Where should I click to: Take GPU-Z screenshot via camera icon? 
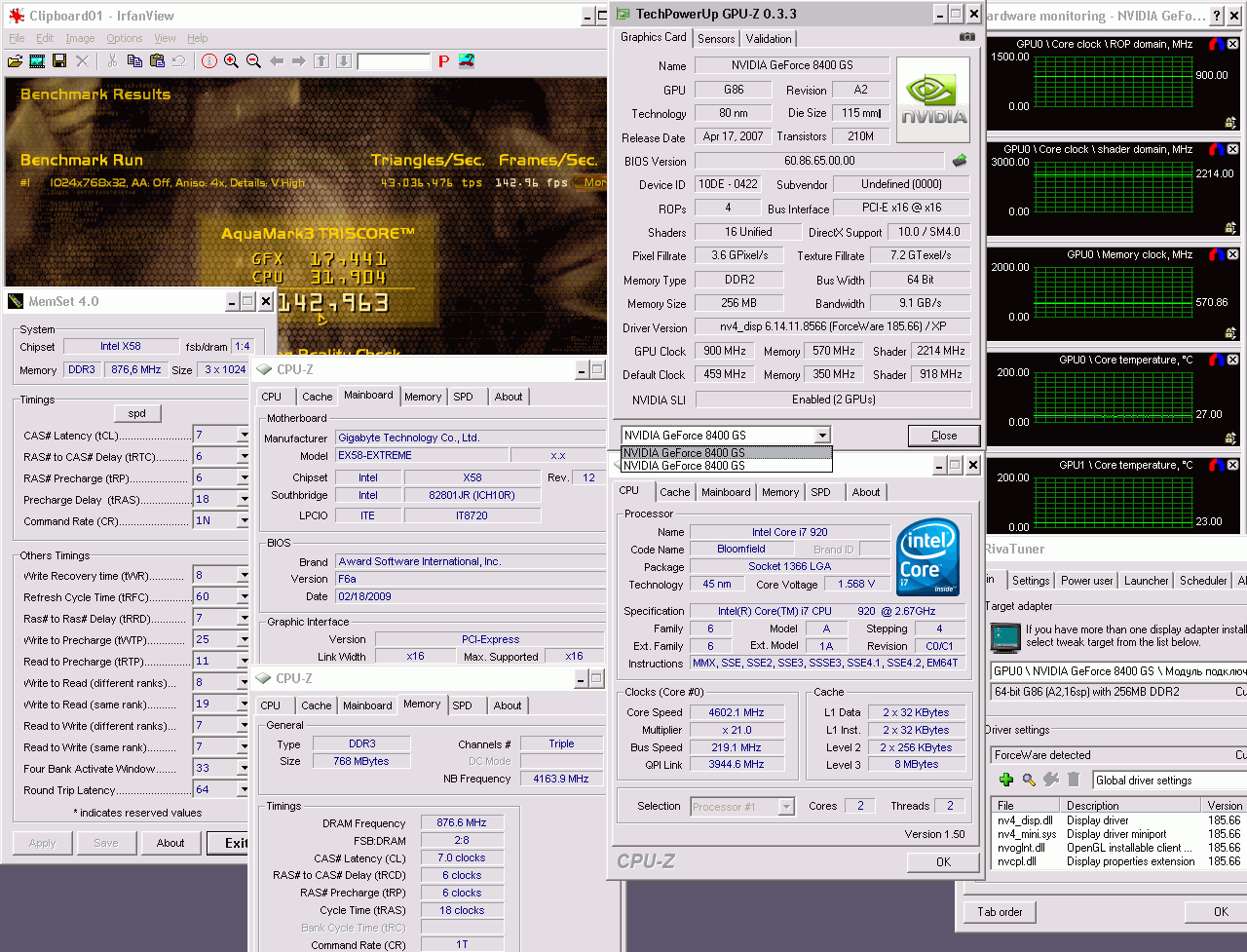pyautogui.click(x=966, y=37)
